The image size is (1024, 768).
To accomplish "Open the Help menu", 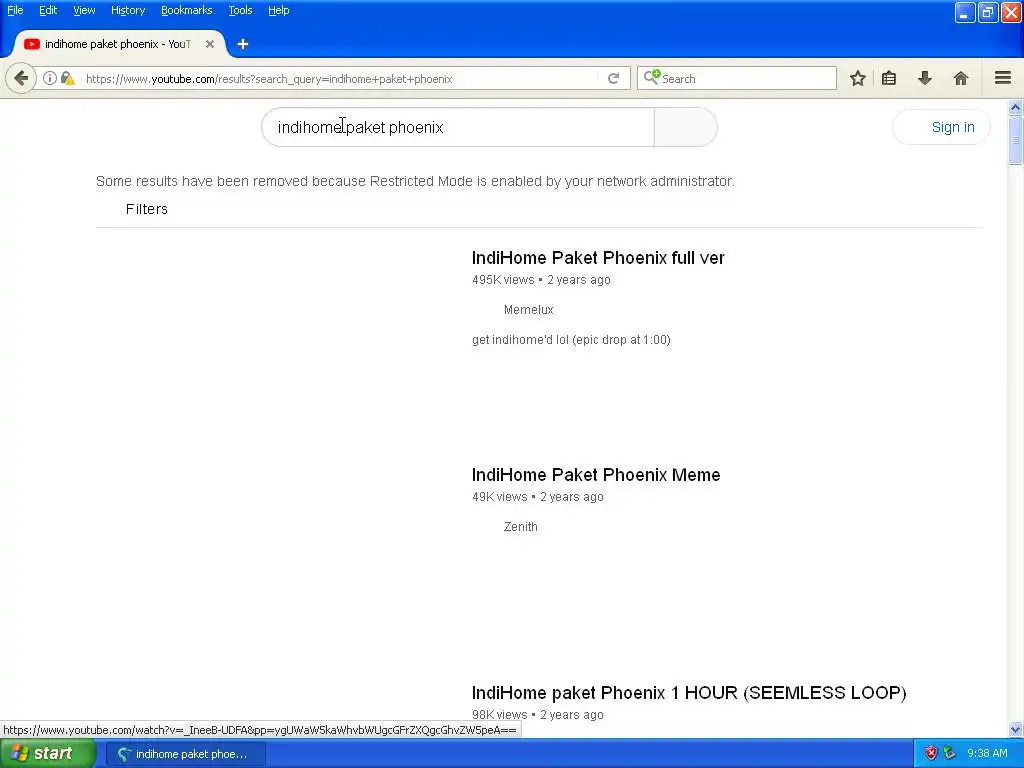I will [x=278, y=10].
